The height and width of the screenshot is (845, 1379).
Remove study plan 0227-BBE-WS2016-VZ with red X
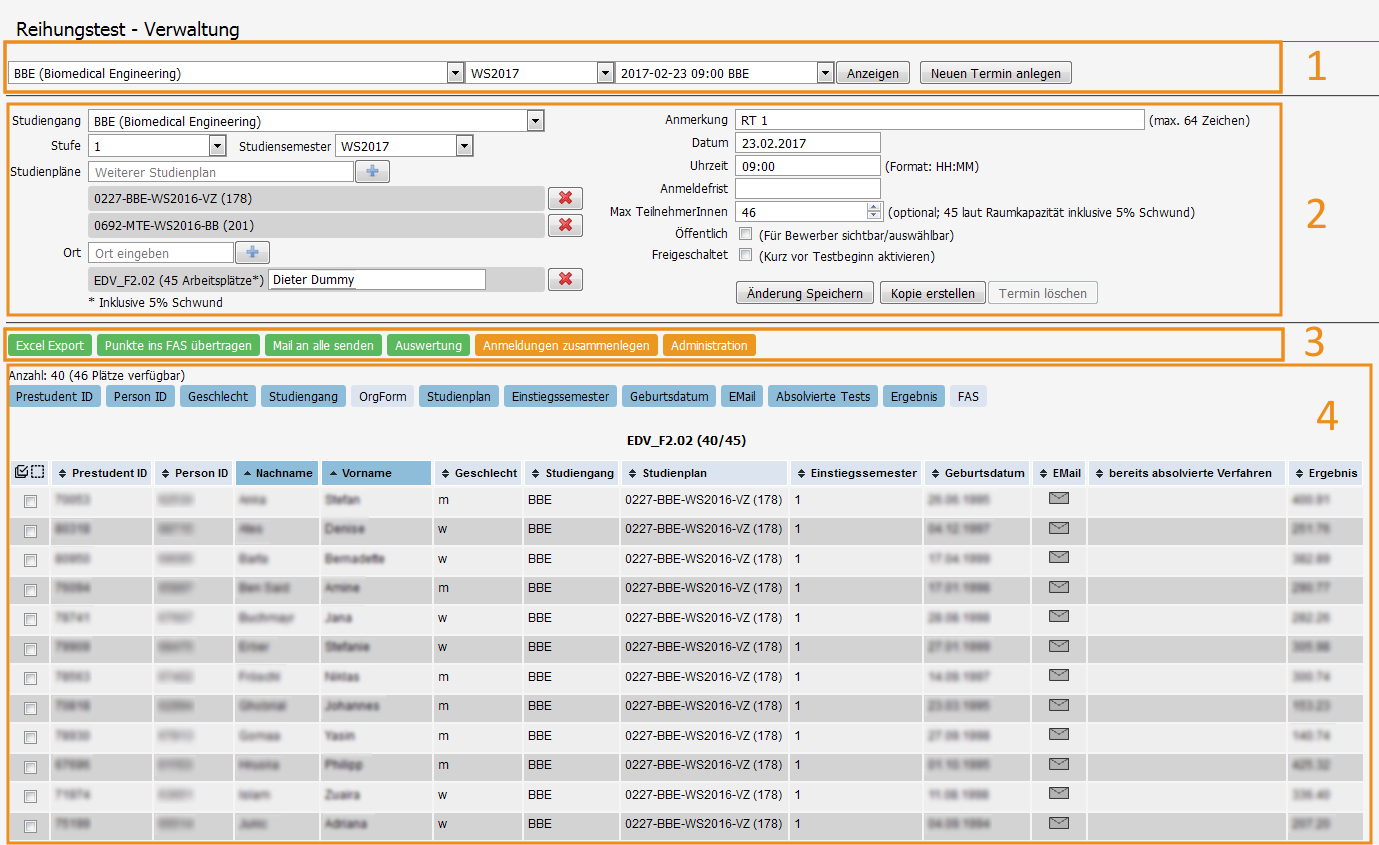click(564, 198)
